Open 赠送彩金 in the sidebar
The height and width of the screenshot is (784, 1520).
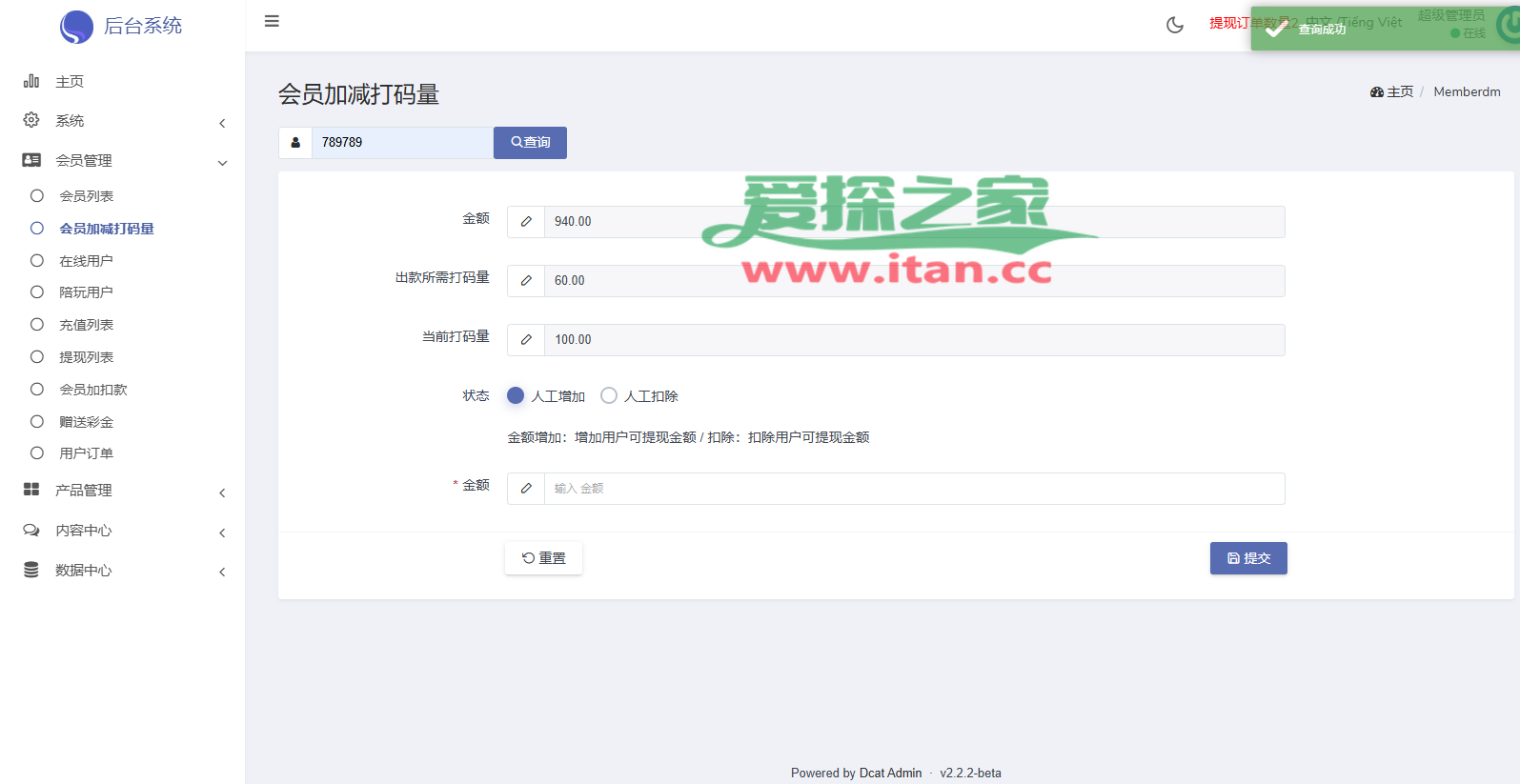click(87, 422)
